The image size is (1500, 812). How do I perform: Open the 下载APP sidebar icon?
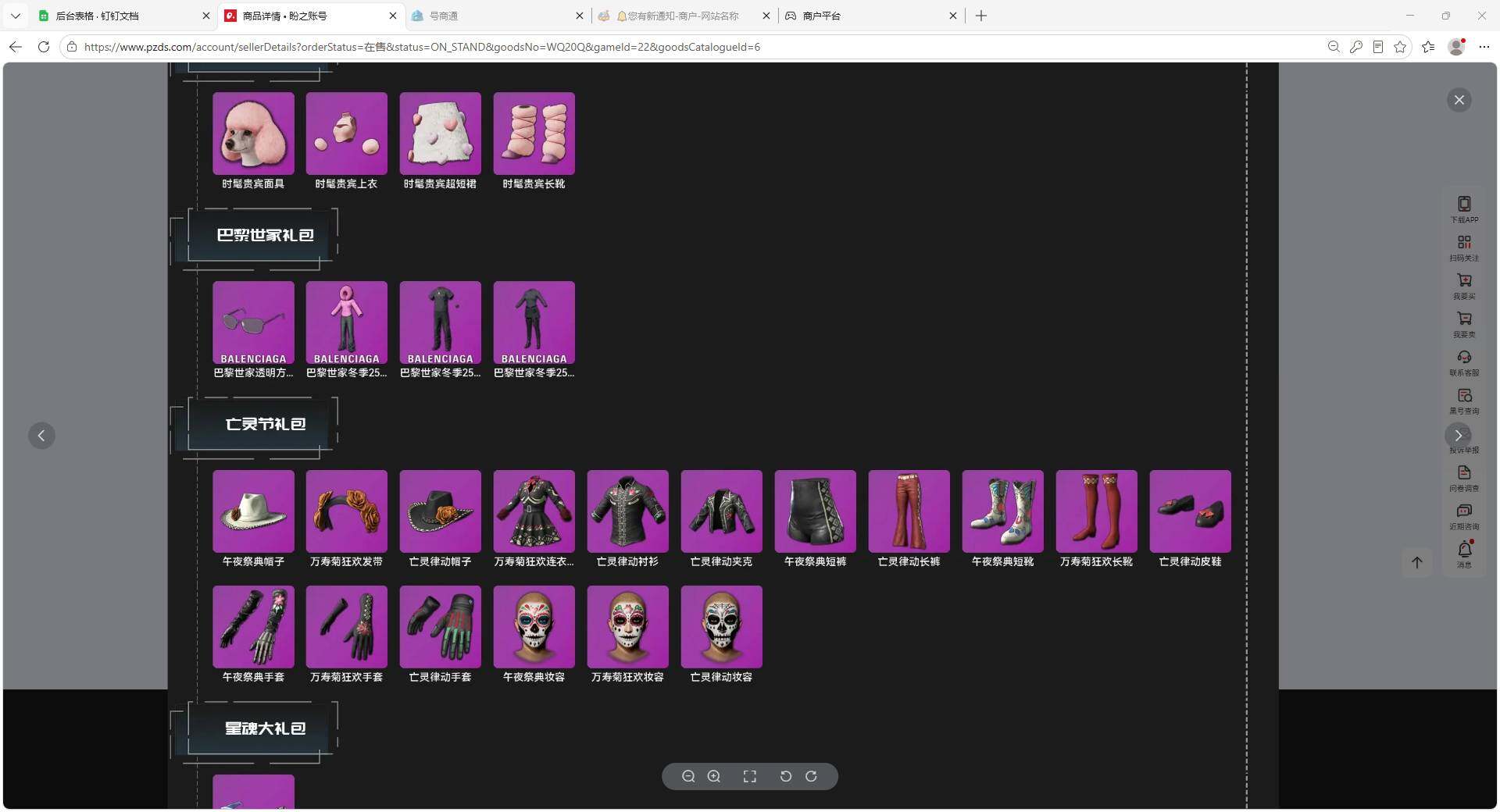tap(1464, 209)
